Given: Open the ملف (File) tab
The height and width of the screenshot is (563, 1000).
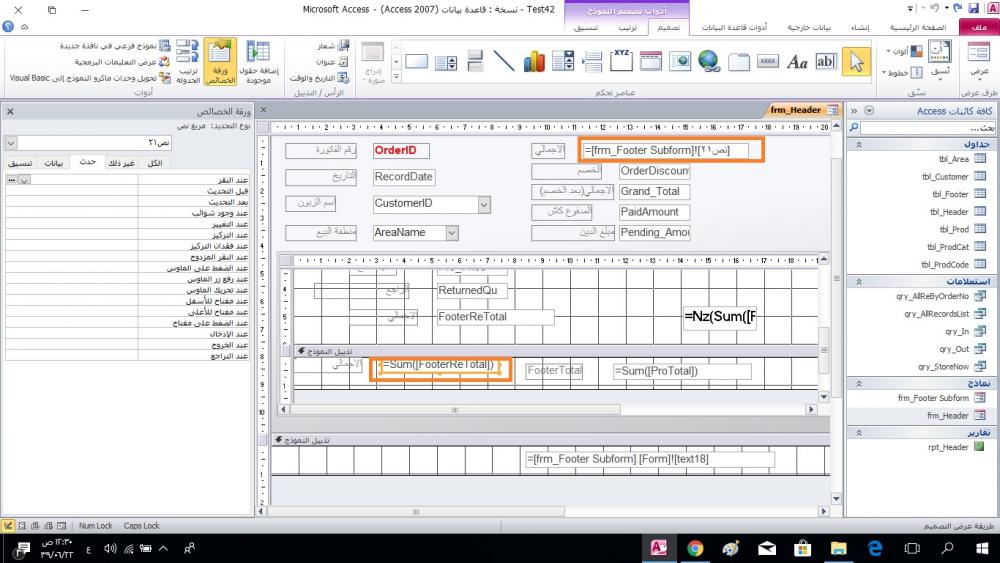Looking at the screenshot, I should click(x=979, y=27).
